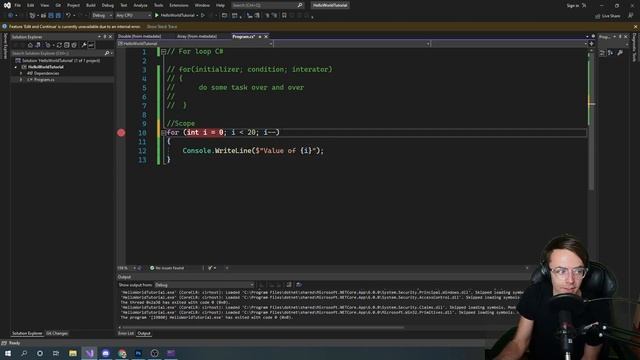Click the Save All toolbar icon
Screen dimensions: 640x360
tap(58, 16)
